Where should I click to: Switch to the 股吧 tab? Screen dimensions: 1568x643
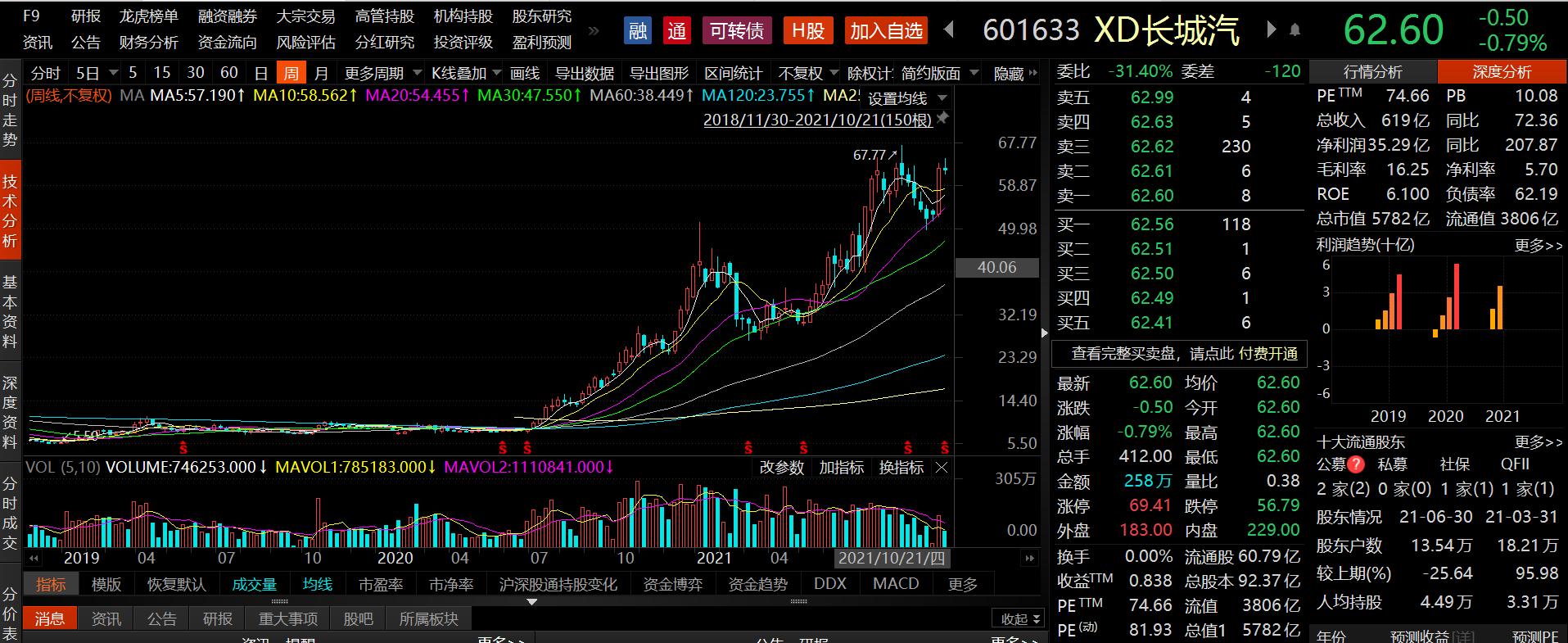[358, 619]
